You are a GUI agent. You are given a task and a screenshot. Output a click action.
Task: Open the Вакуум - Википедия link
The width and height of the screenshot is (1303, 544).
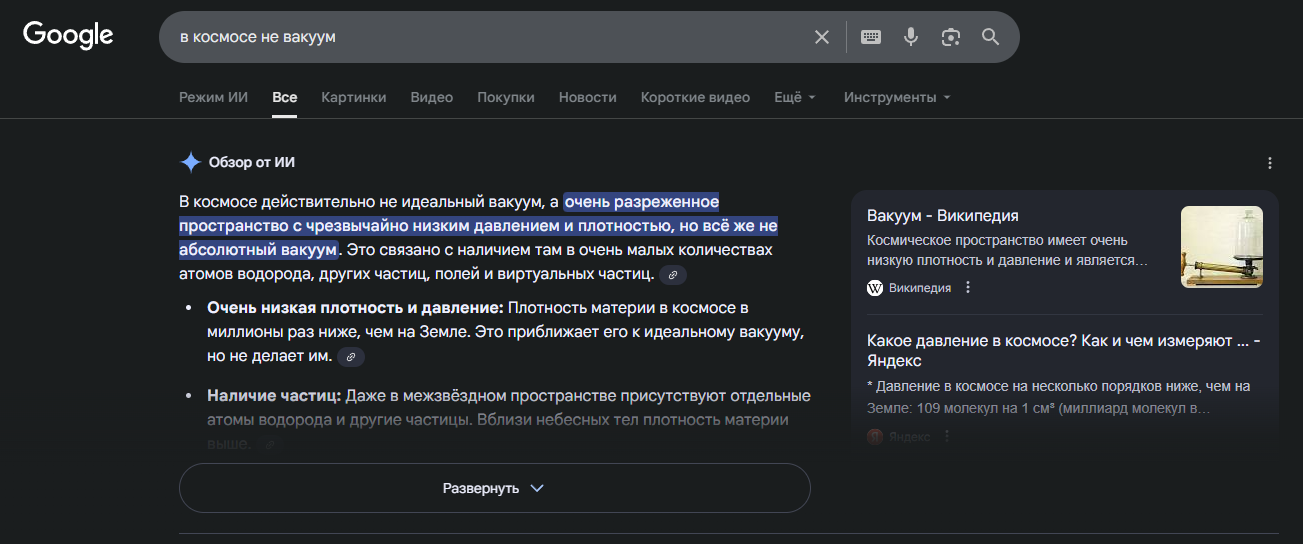(x=942, y=216)
